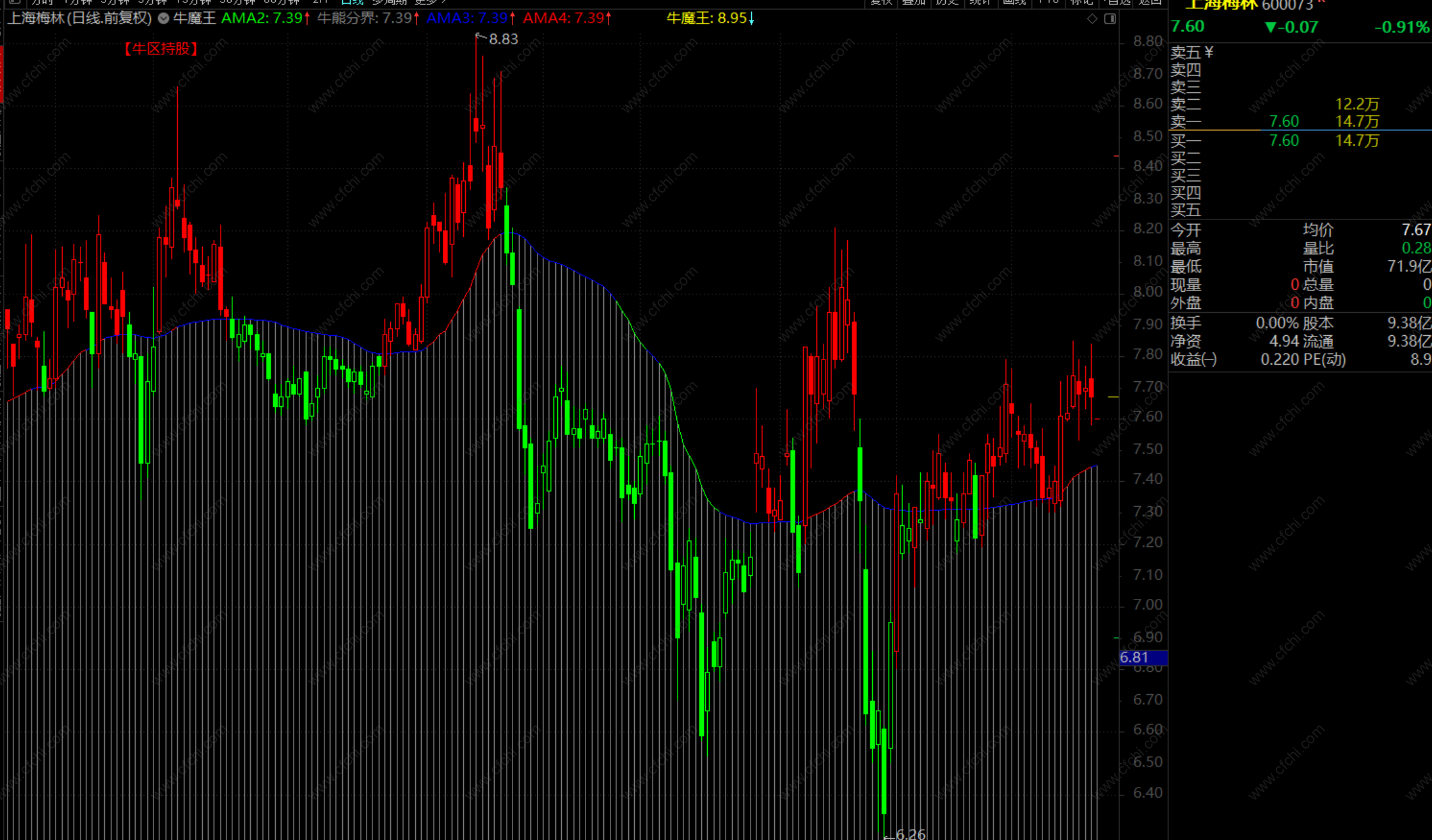Switch to the 多周期 tab

pos(389,2)
